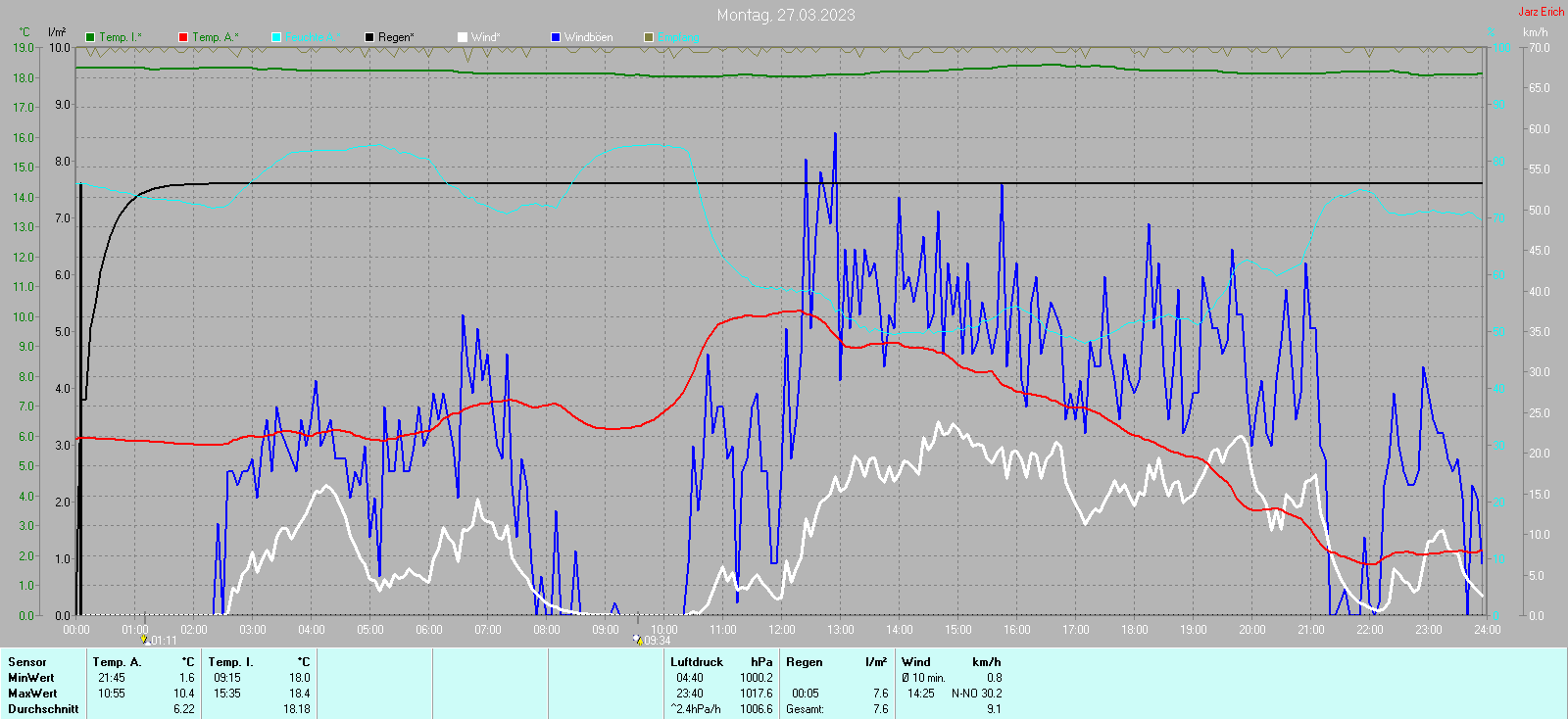Select the Temp. A.* legend label
The image size is (1568, 719).
pyautogui.click(x=215, y=37)
